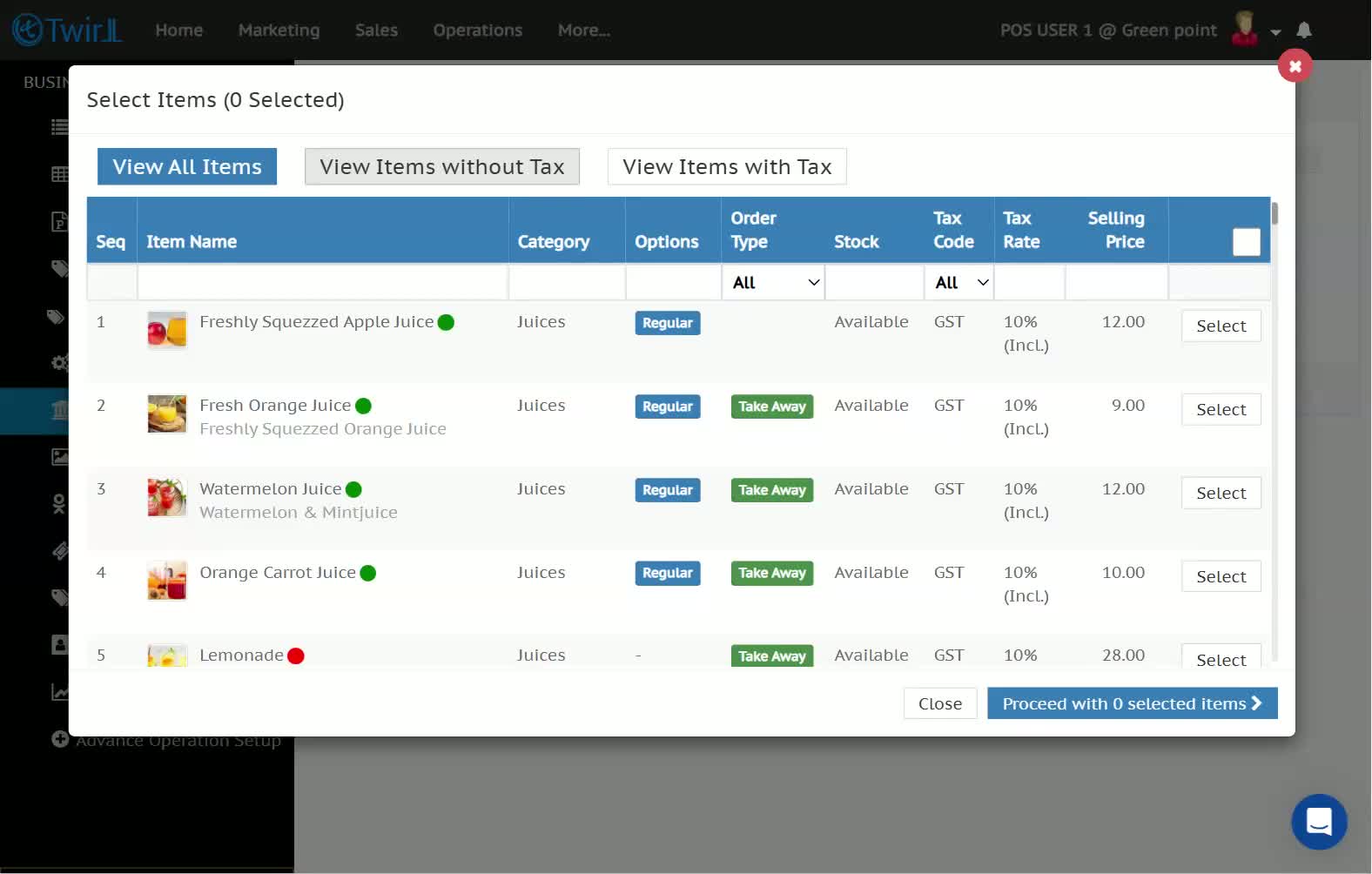This screenshot has height=874, width=1372.
Task: Click the Options filter field
Action: 673,282
